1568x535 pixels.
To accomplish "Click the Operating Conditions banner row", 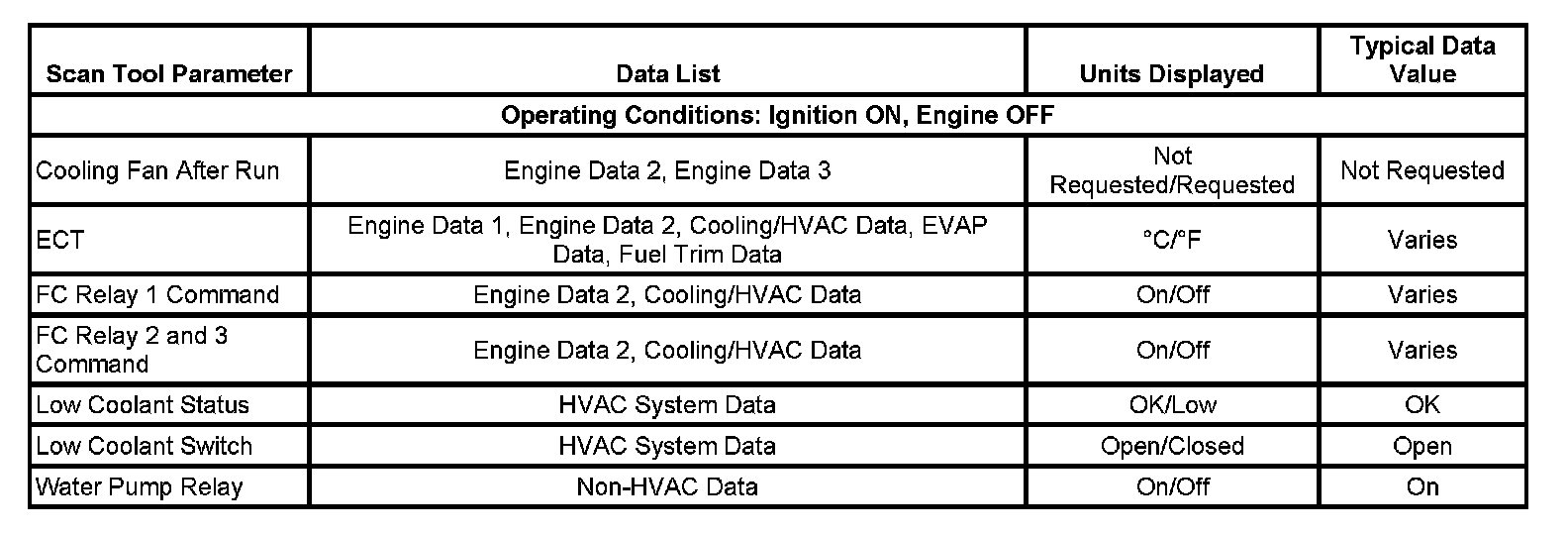I will [777, 115].
